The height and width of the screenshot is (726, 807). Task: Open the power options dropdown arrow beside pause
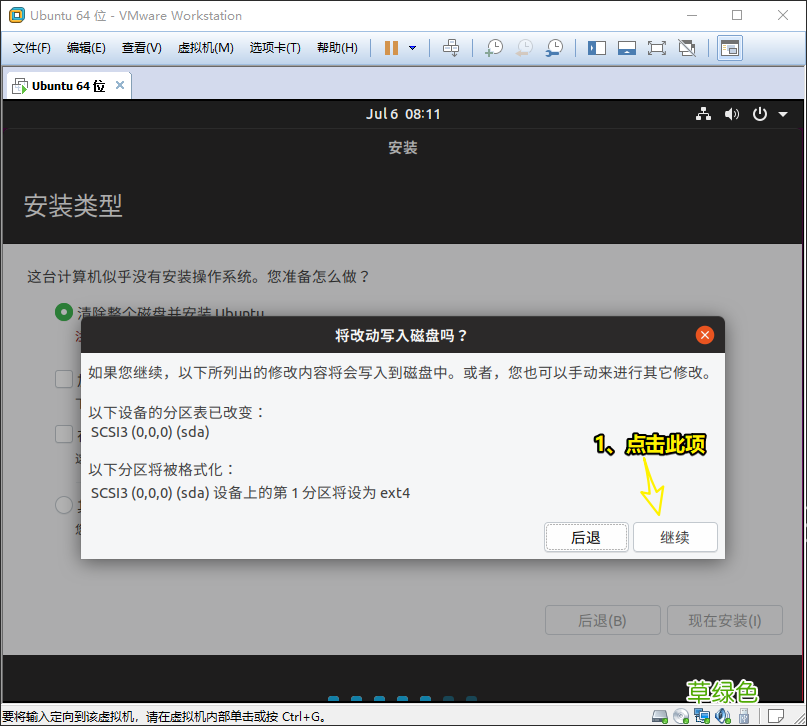412,48
